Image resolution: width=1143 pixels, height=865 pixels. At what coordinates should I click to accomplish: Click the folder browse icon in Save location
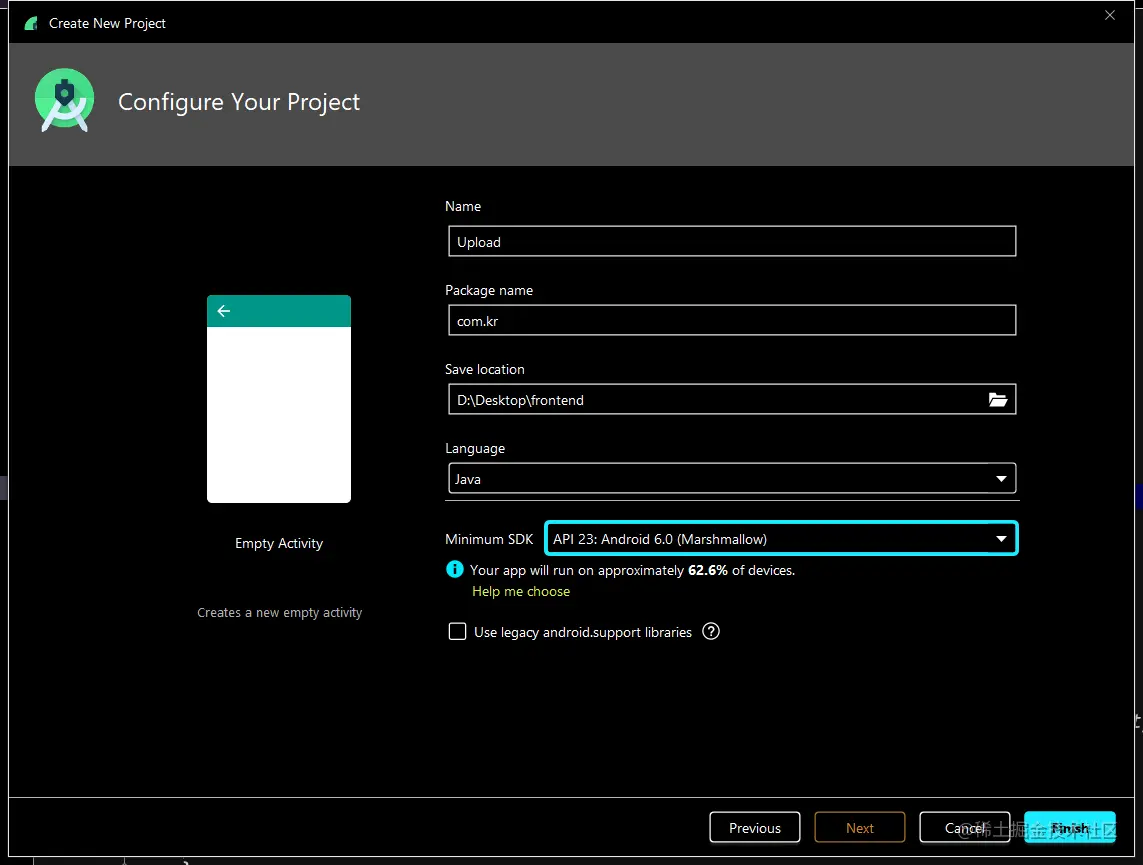coord(997,399)
